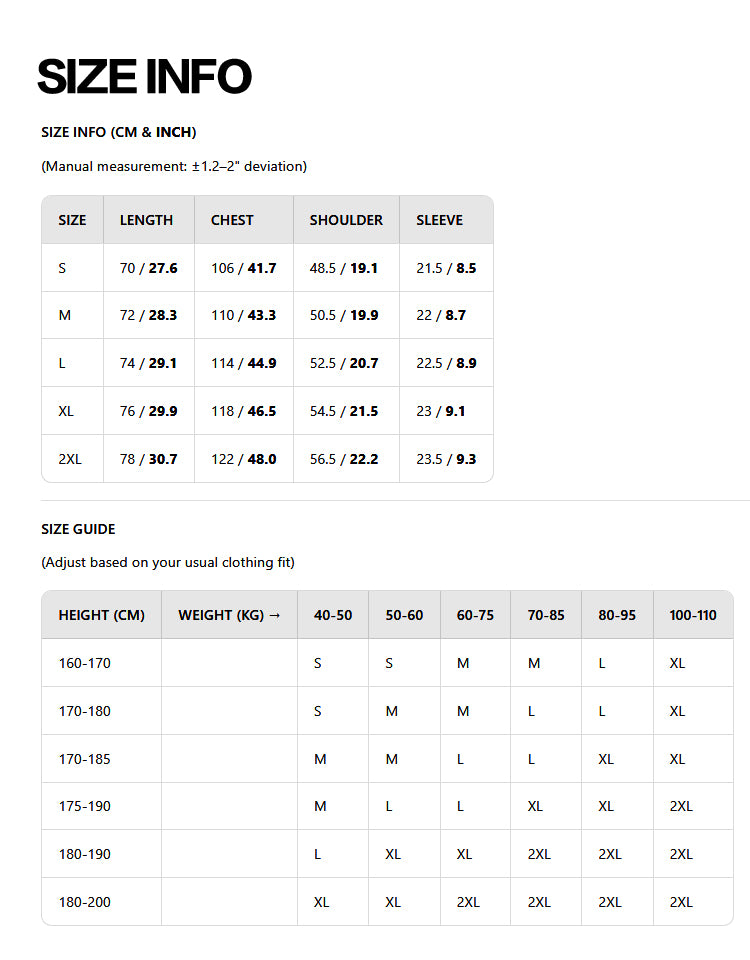Click the SIZE GUIDE section heading
The height and width of the screenshot is (960, 750).
78,529
